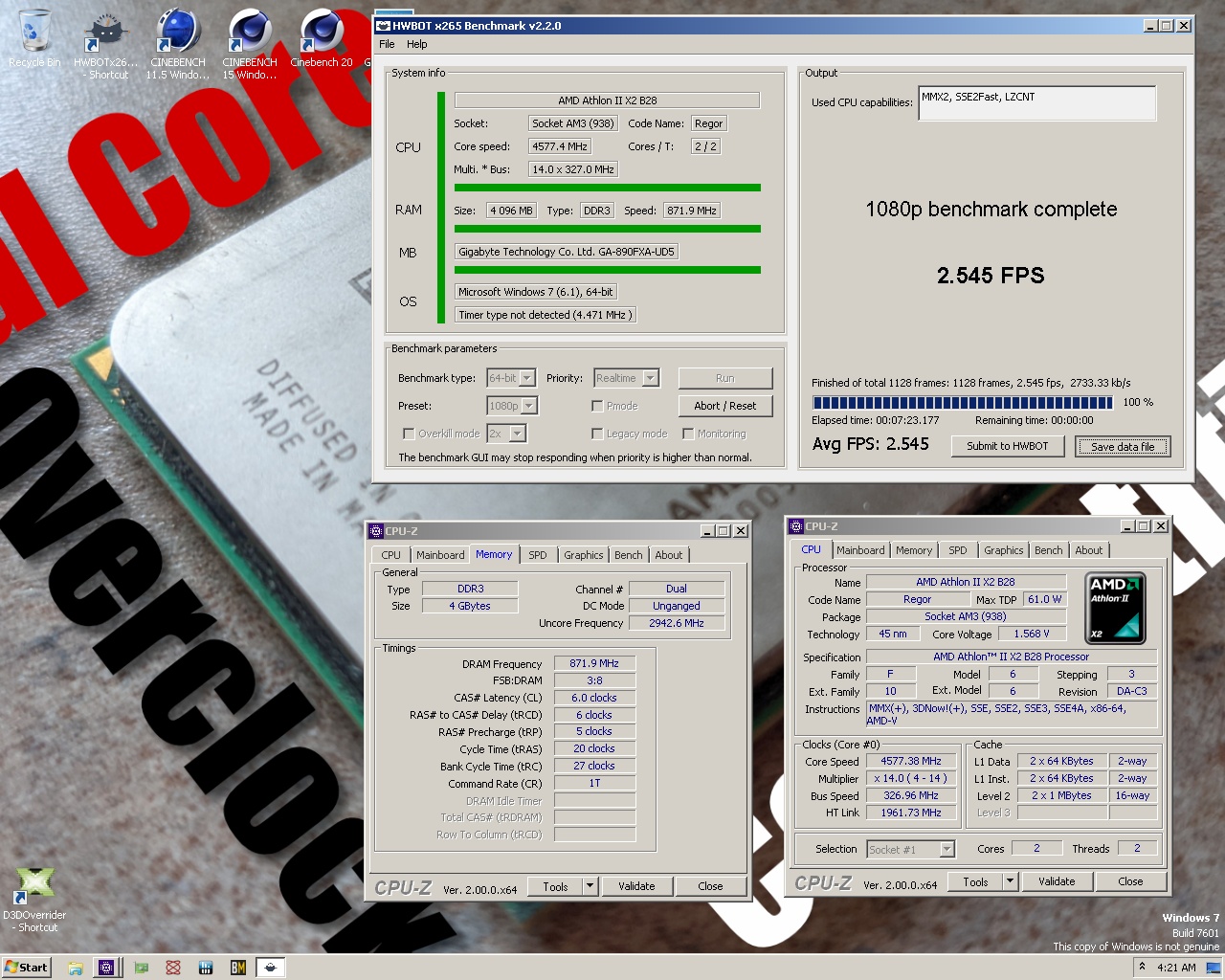Click the taskbar clock showing 4:21 AM
Screen dimensions: 1225x980
click(1176, 968)
